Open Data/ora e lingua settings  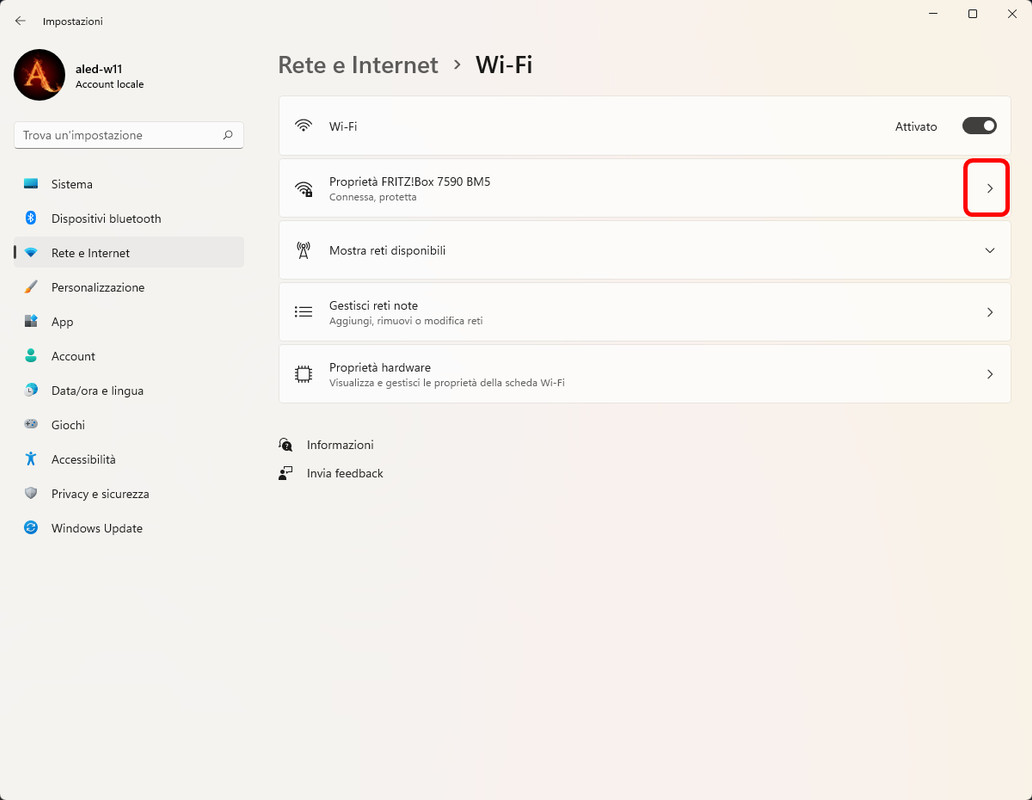click(97, 391)
